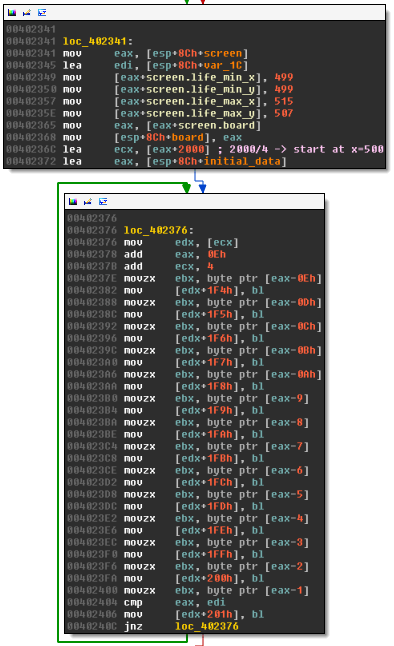394x646 pixels.
Task: Click the value 515
Action: [284, 101]
